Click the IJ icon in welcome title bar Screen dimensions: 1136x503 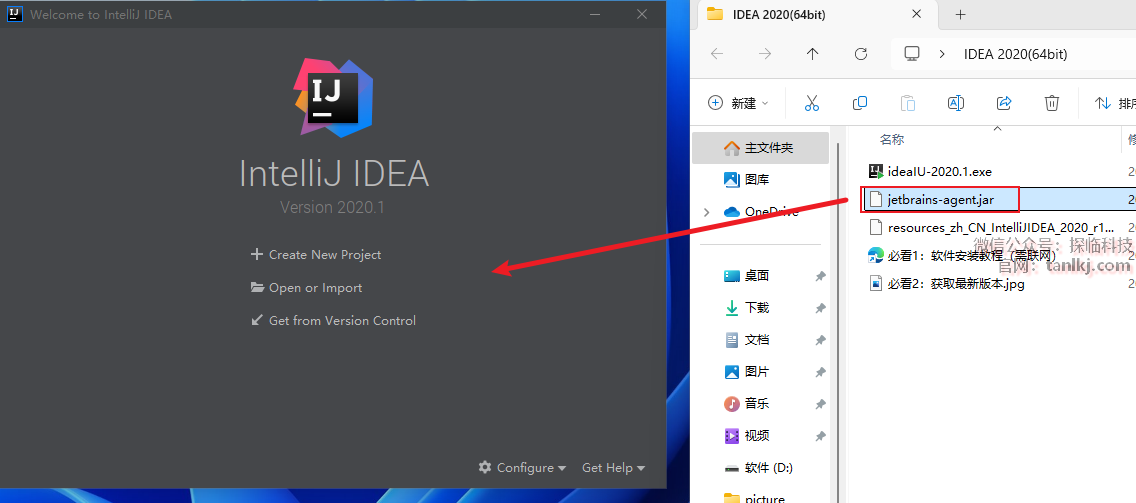tap(14, 14)
